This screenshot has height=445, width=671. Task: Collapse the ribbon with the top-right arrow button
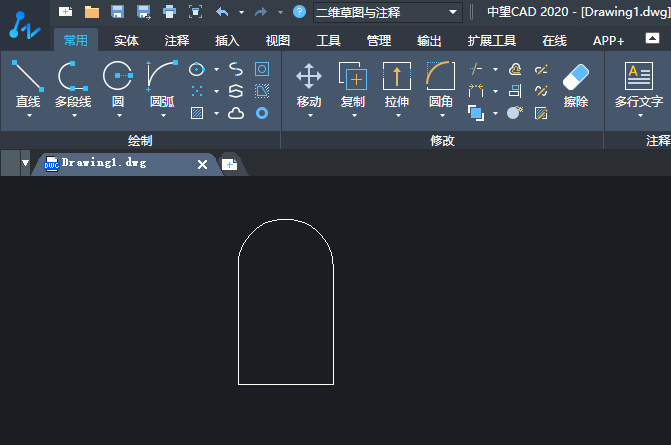(652, 38)
